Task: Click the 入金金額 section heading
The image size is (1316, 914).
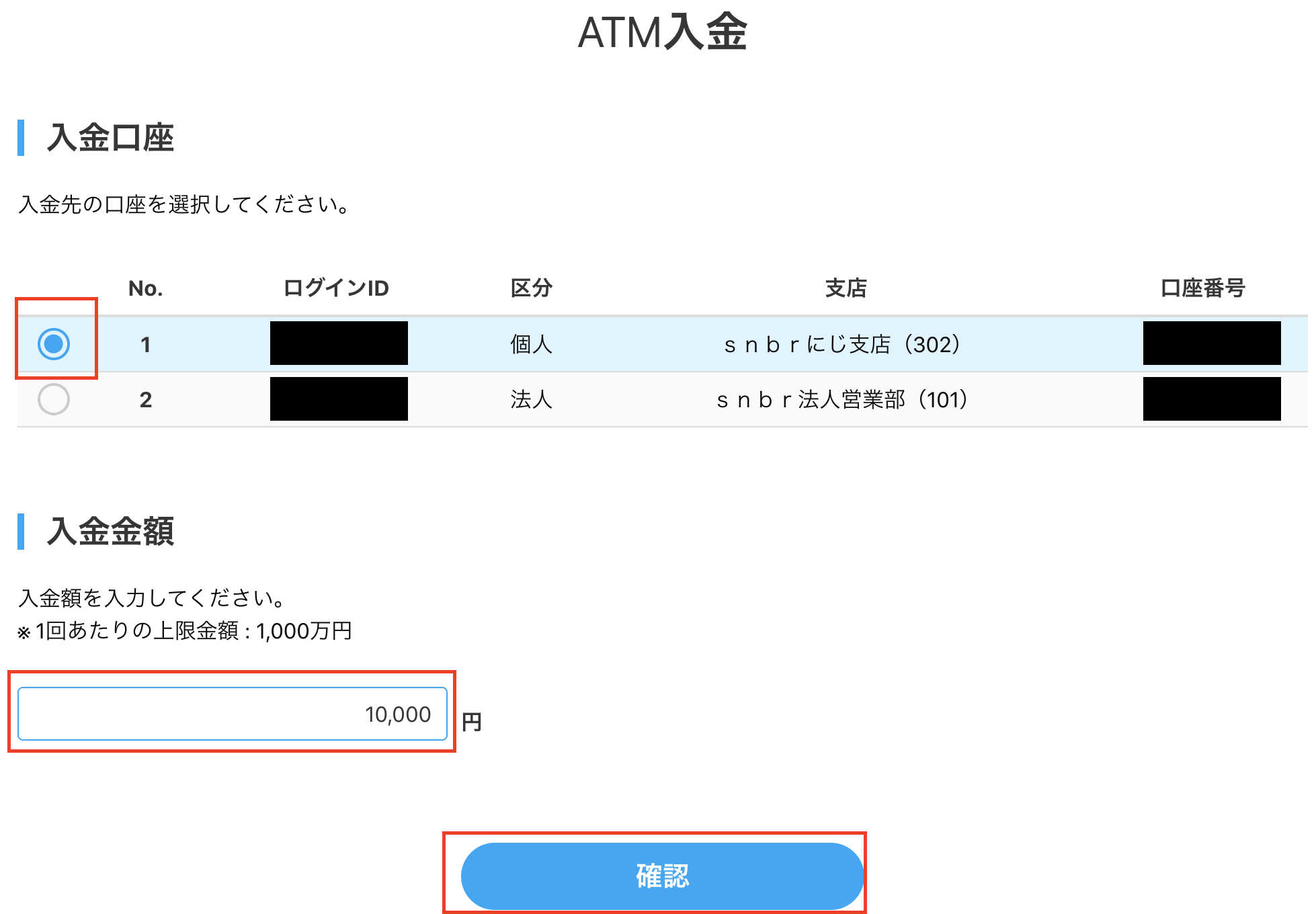Action: coord(111,532)
